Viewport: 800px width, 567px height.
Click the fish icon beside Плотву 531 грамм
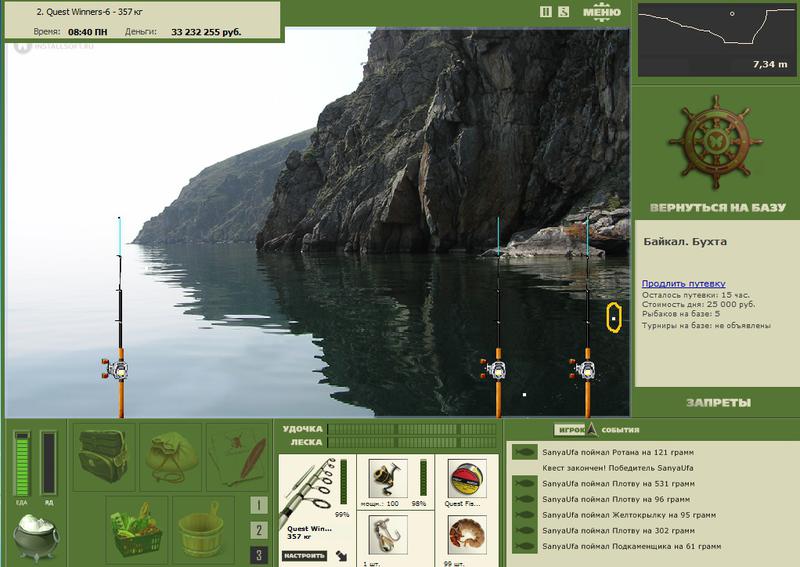[524, 483]
